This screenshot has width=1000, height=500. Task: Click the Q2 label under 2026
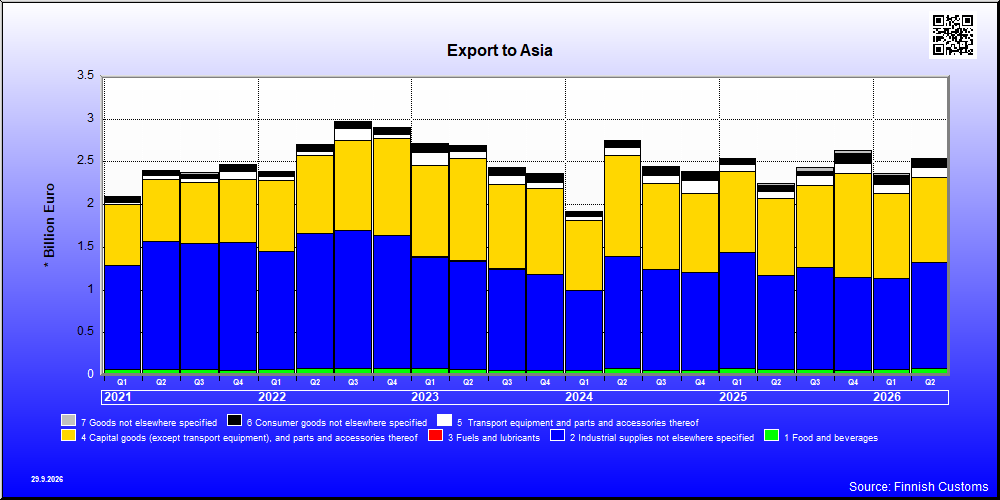[930, 381]
